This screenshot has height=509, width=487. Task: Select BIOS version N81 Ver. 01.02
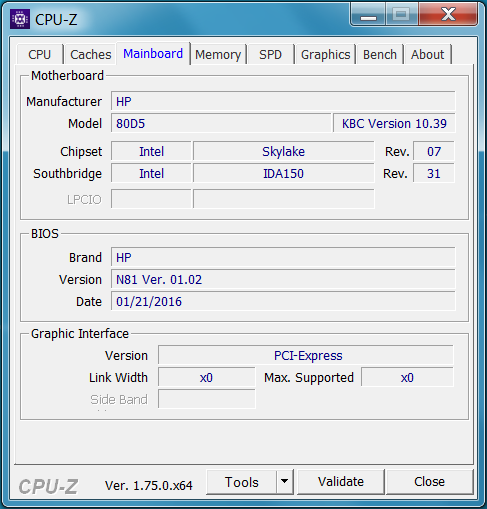click(283, 279)
